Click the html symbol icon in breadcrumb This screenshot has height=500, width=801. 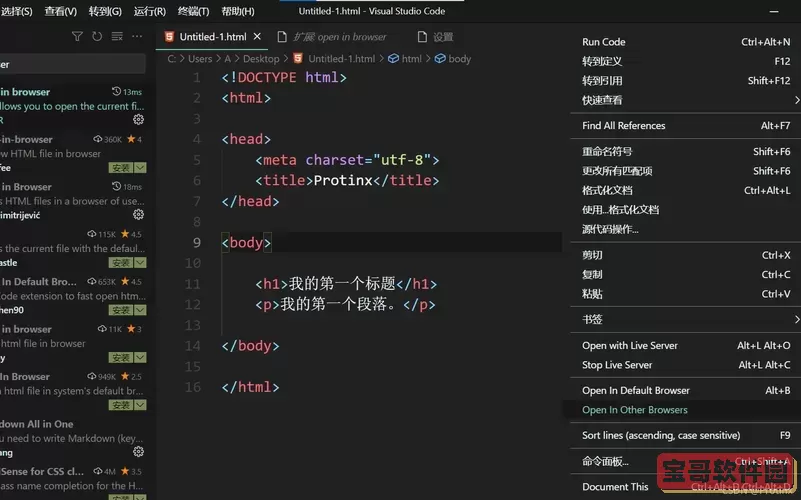click(x=393, y=59)
